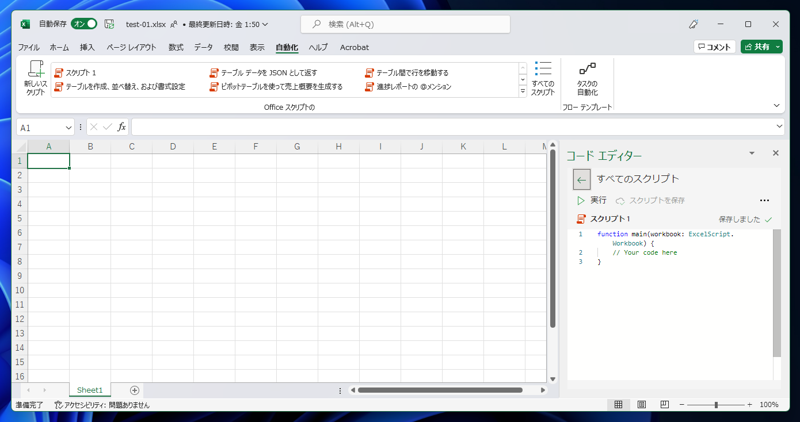Viewport: 800px width, 422px height.
Task: Click the タスクの自動化 flow icon
Action: (x=587, y=79)
